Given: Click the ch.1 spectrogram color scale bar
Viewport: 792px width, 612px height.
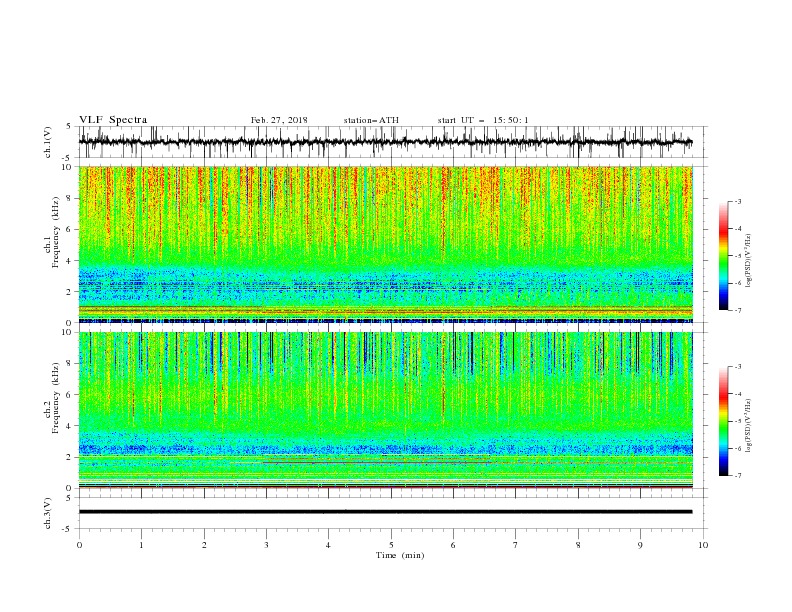Looking at the screenshot, I should [723, 255].
